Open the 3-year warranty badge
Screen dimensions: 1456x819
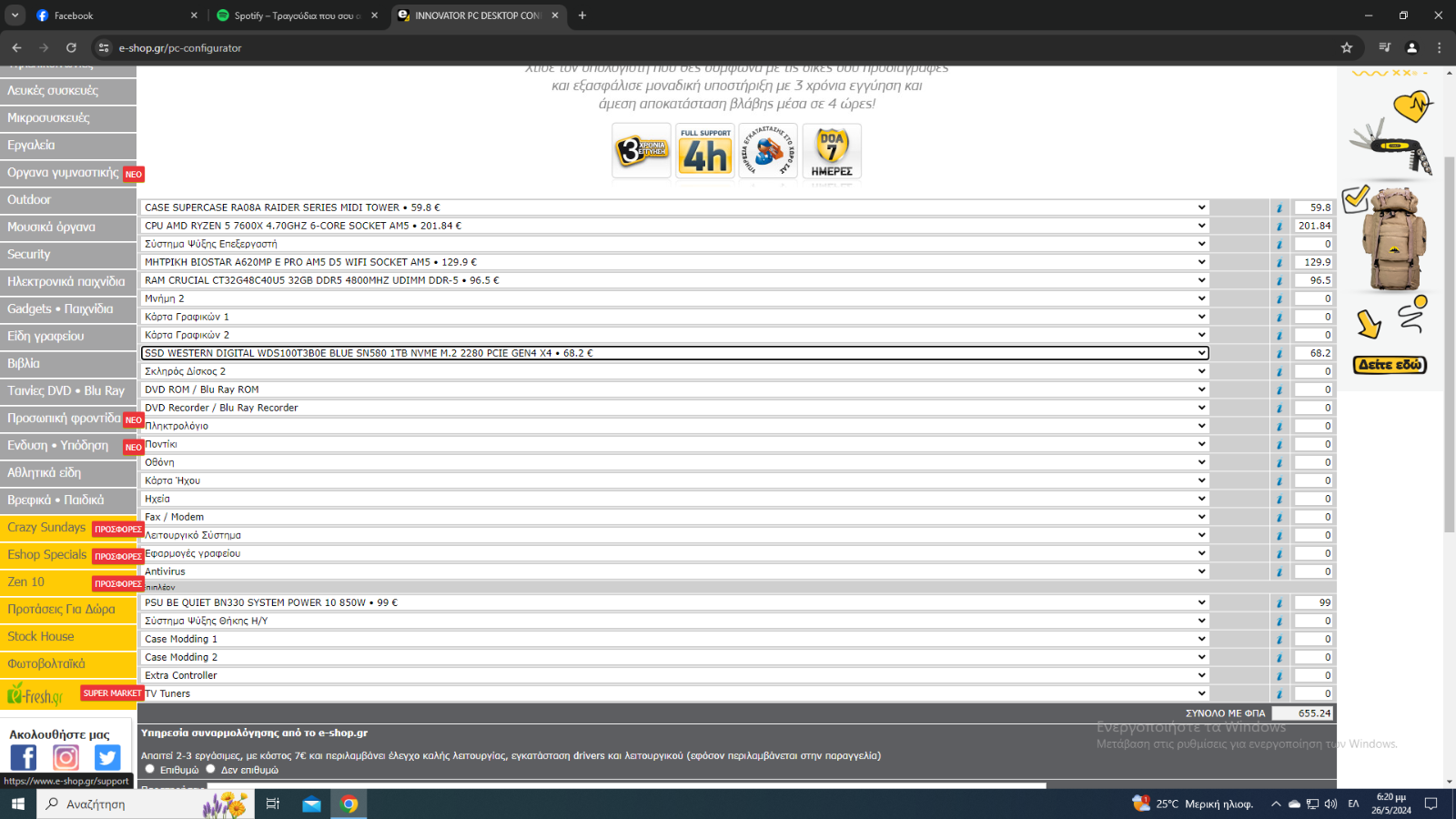click(642, 151)
